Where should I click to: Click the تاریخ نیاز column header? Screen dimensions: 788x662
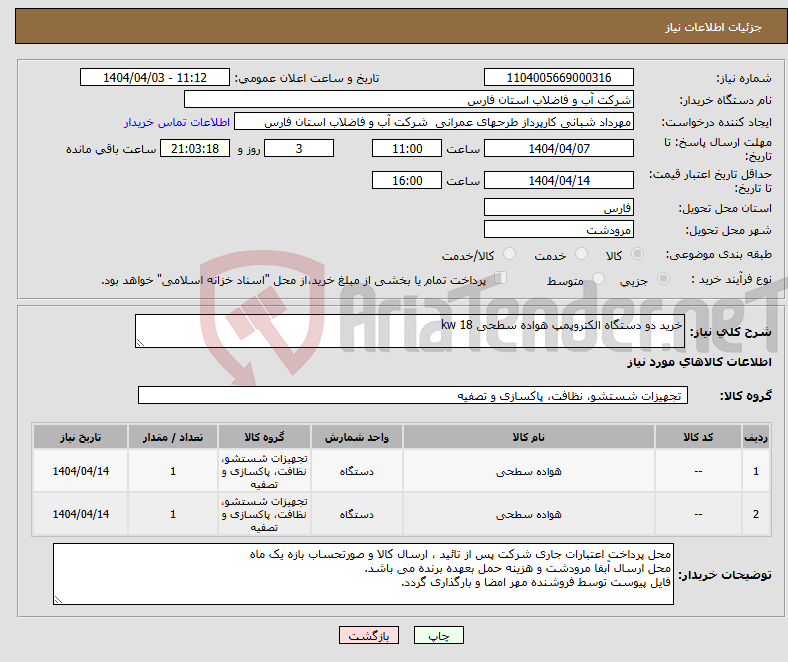coord(80,437)
